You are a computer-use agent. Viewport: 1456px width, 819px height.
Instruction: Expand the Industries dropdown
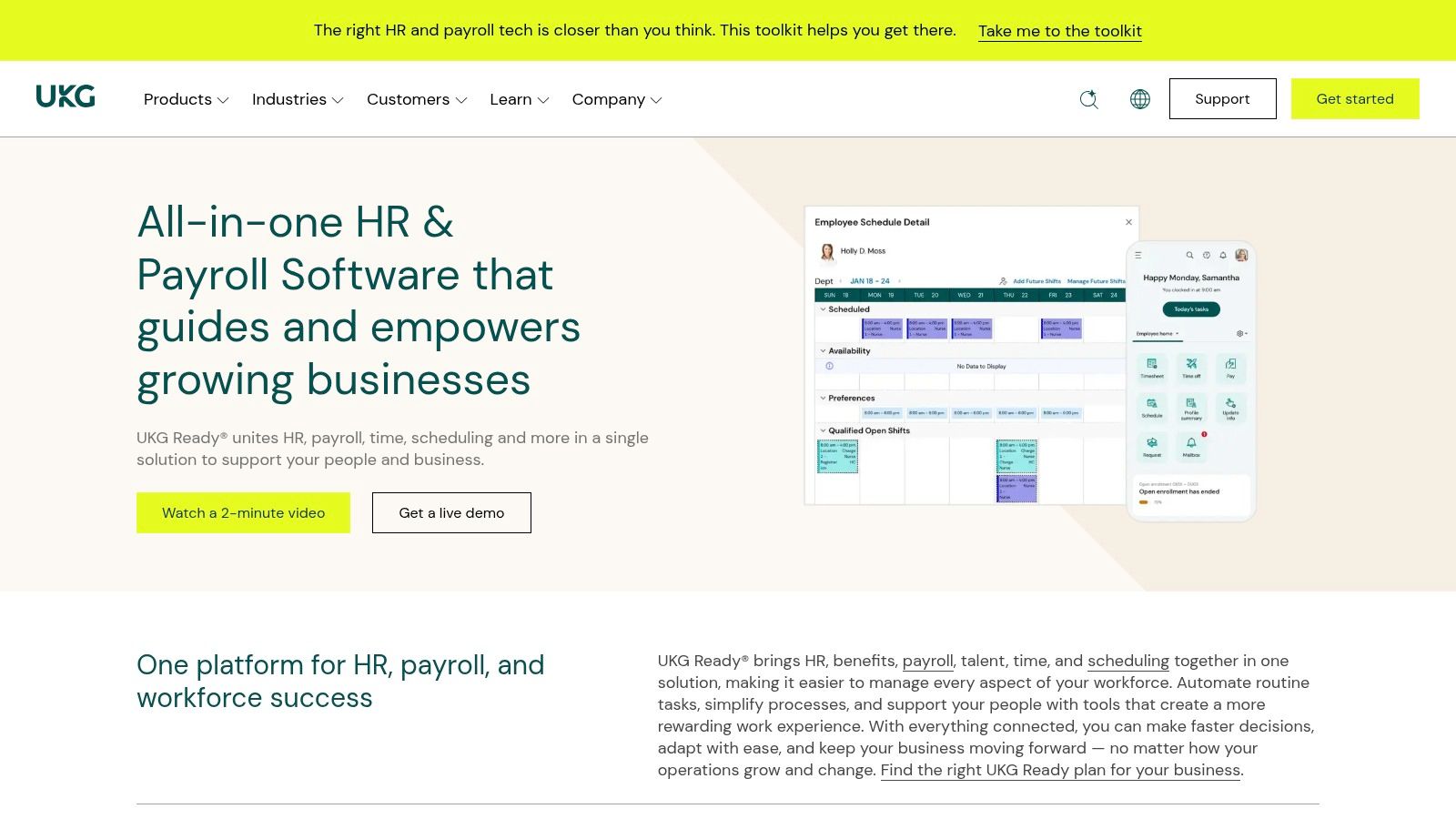298,99
